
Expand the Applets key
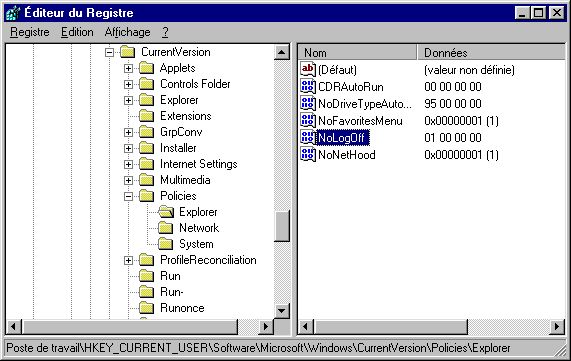(x=128, y=68)
